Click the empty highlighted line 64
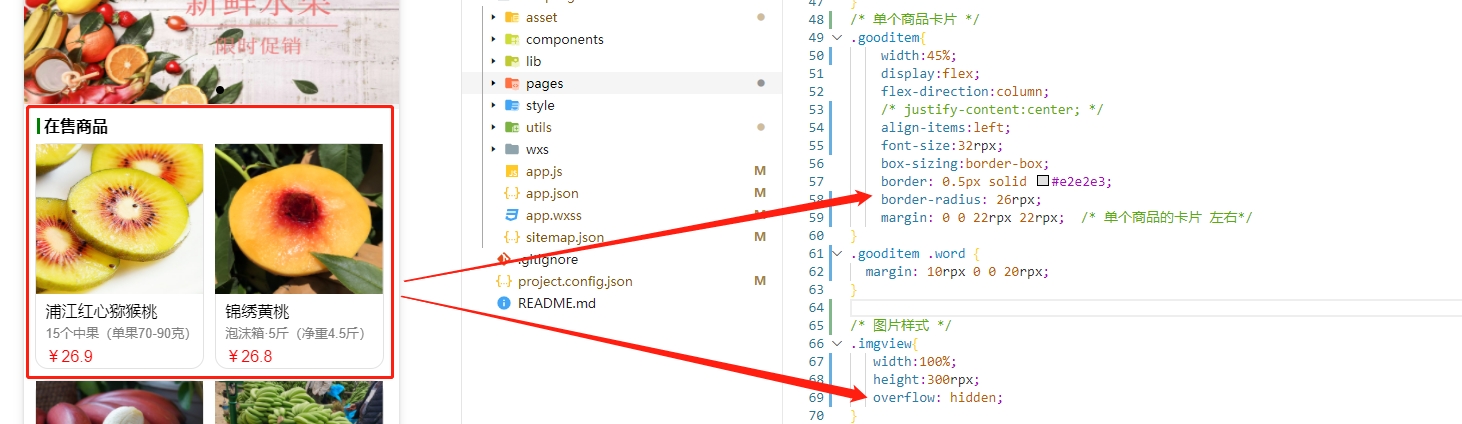Screen dimensions: 1462x424 [x=1155, y=308]
